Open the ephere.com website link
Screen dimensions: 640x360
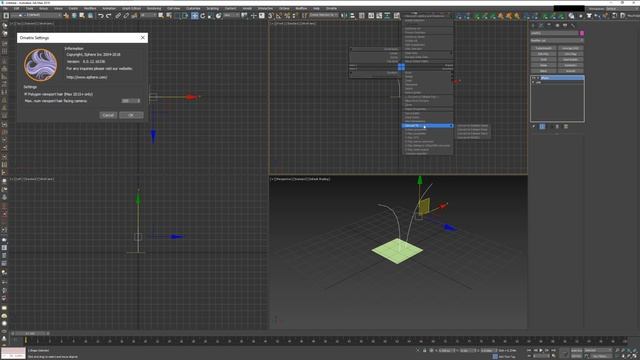(x=87, y=77)
